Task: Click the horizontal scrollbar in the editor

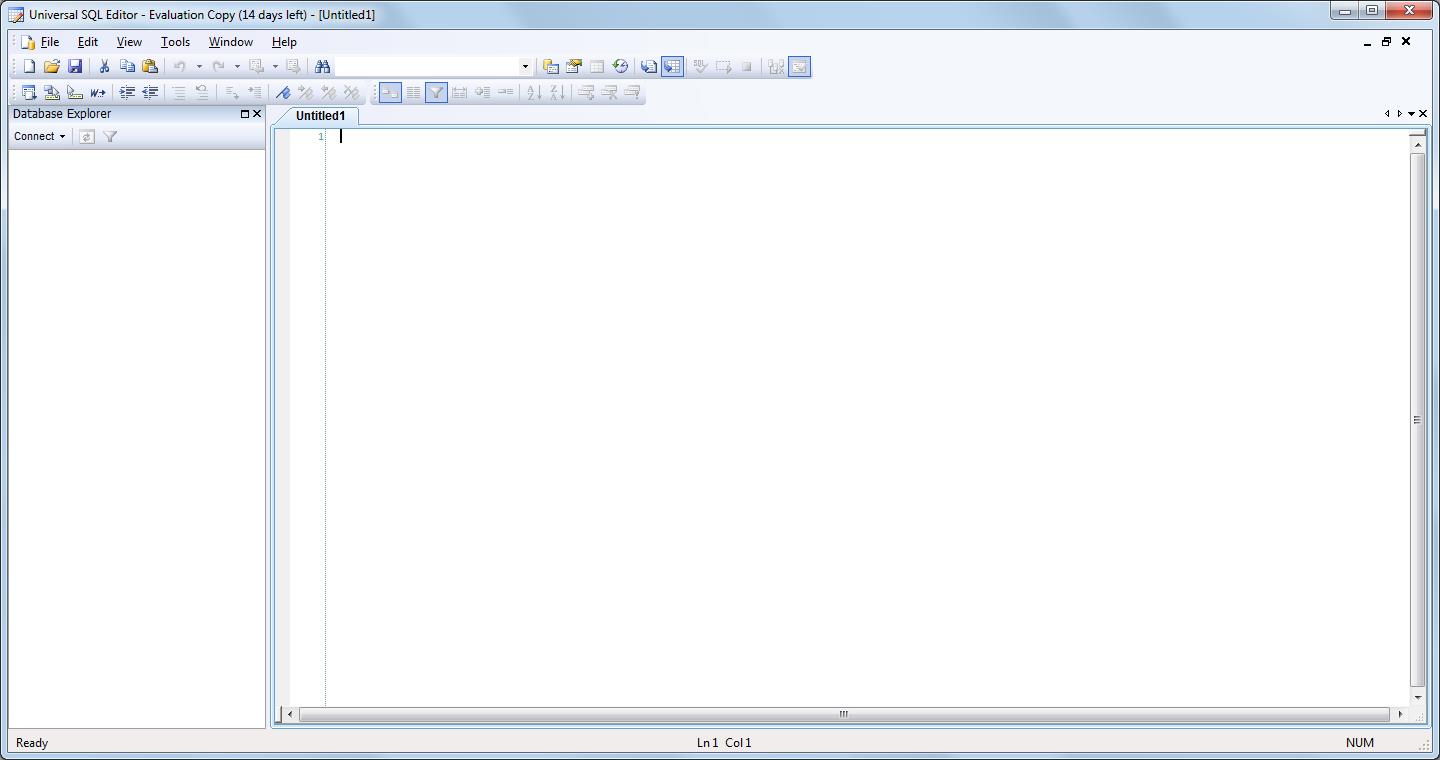Action: (843, 714)
